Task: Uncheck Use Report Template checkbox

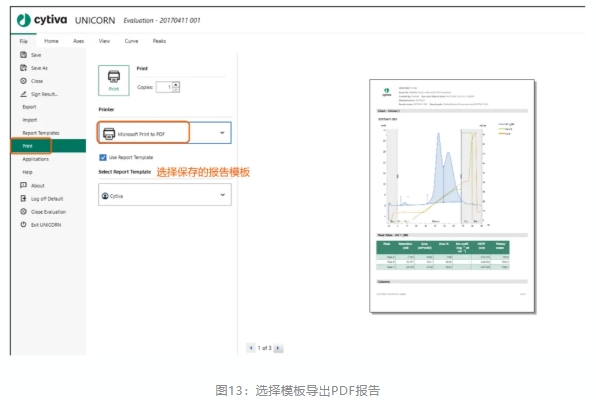Action: click(x=103, y=157)
